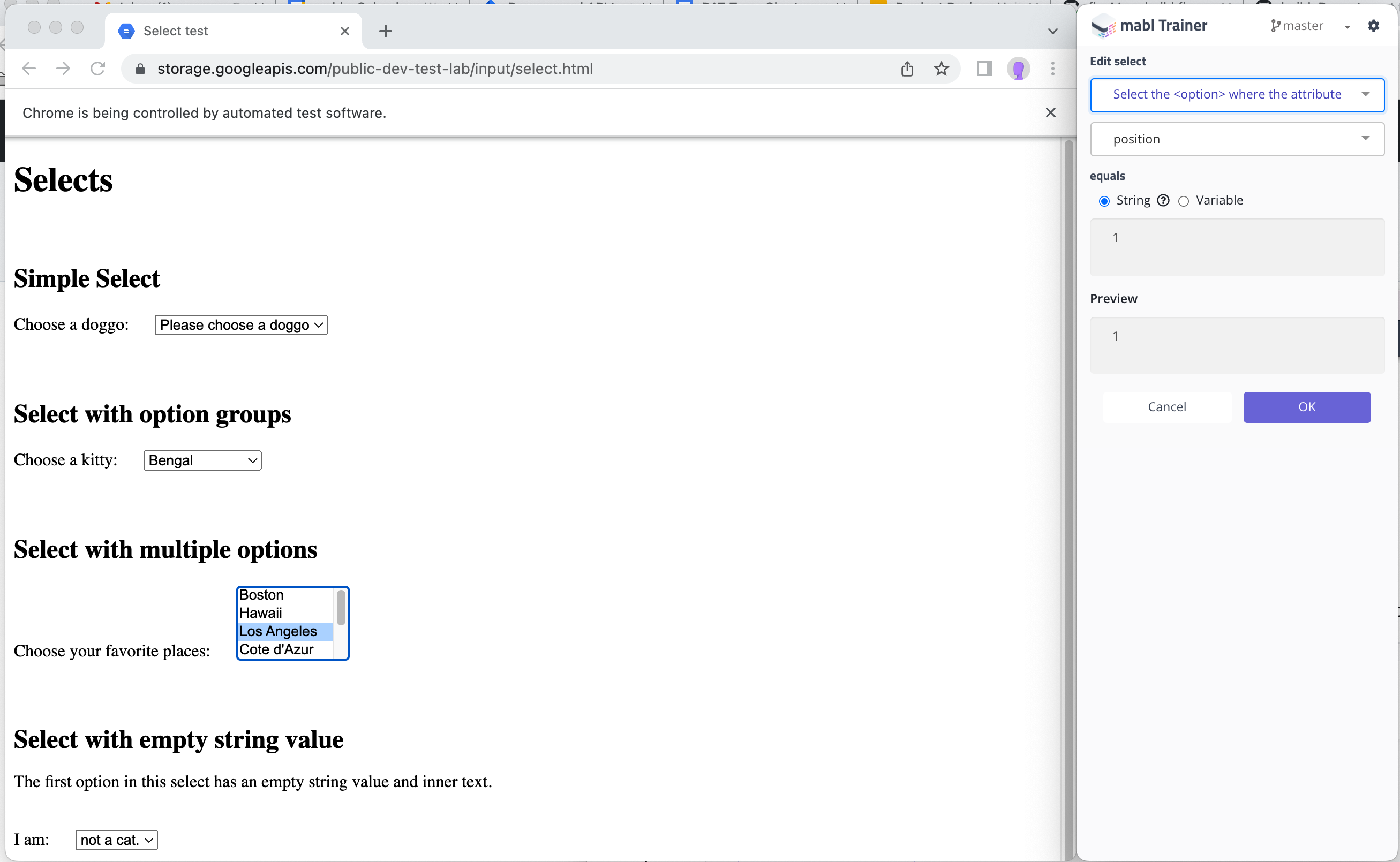Select the Variable radio button
Screen dimensions: 1400x862
1183,201
